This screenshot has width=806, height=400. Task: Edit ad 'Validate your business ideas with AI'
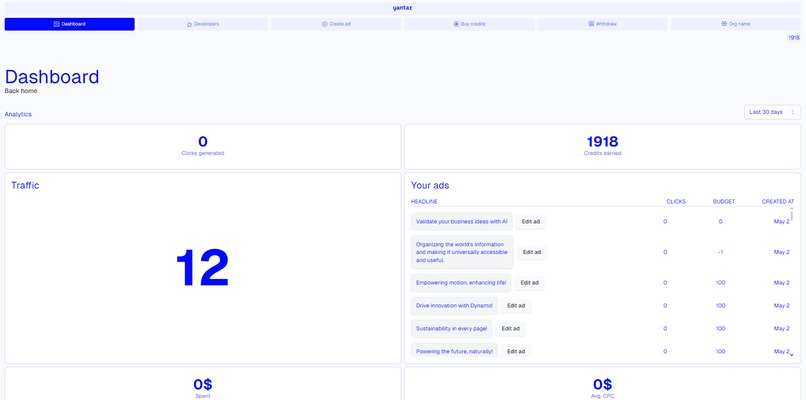pos(530,222)
